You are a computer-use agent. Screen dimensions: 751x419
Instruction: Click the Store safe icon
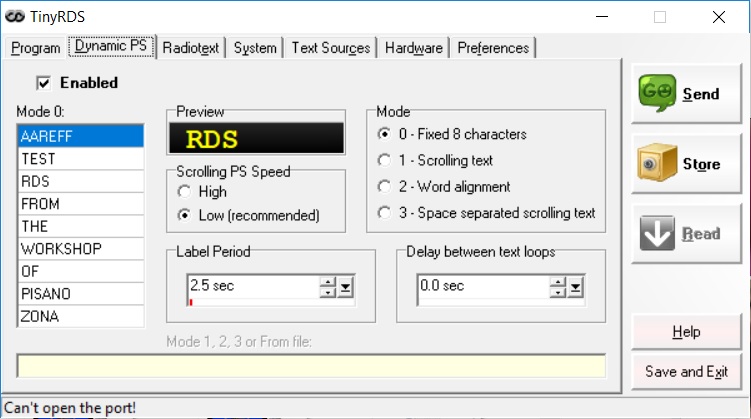pyautogui.click(x=657, y=163)
